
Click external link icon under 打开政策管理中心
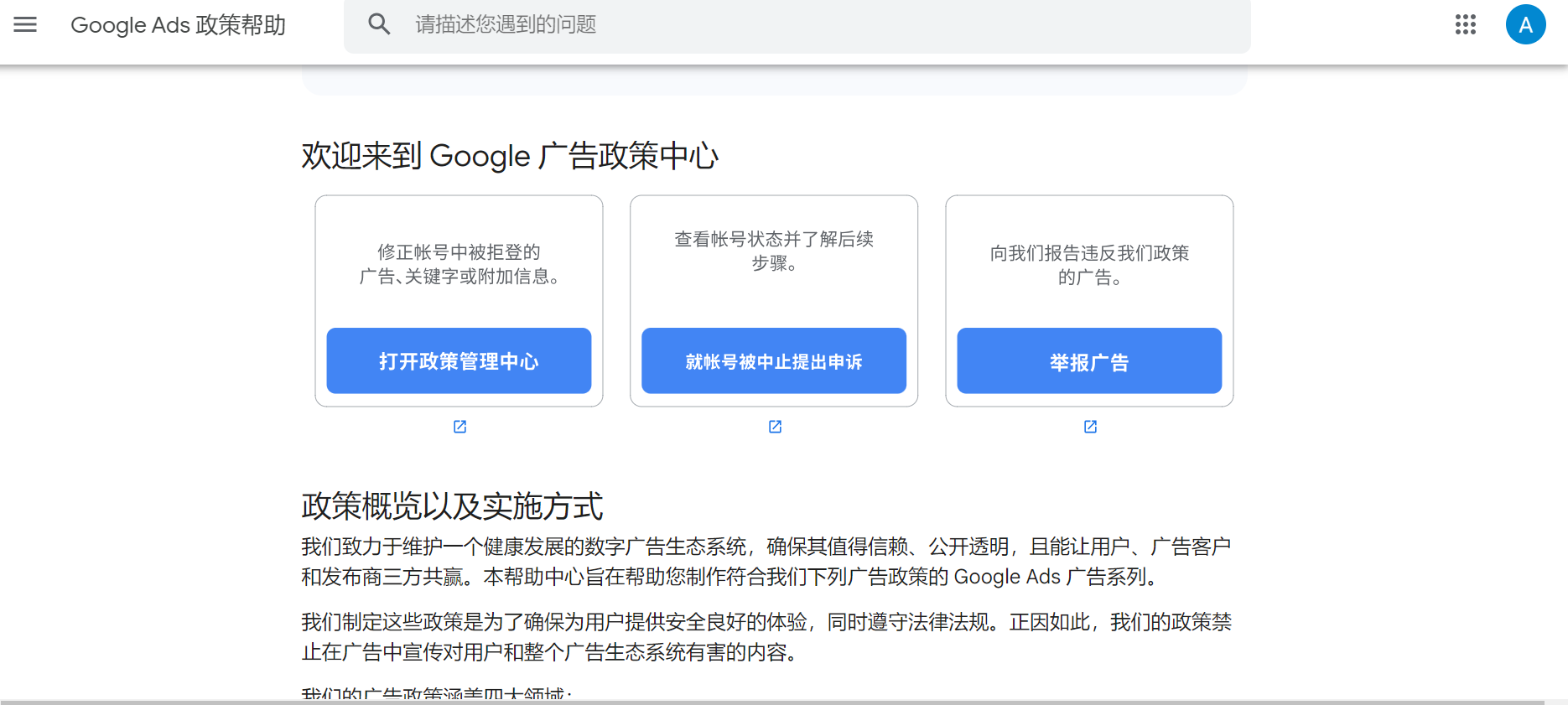(x=459, y=427)
